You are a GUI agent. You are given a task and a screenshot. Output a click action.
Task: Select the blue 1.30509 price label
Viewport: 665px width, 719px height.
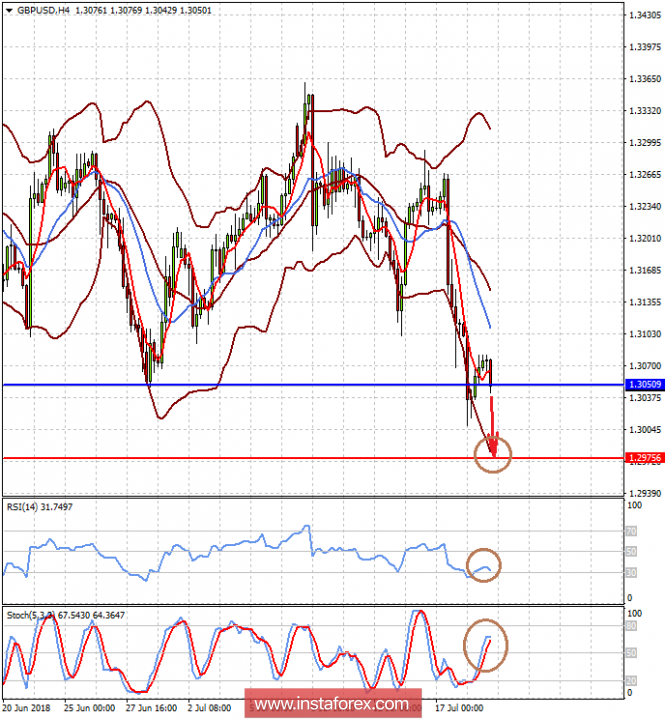(x=645, y=384)
